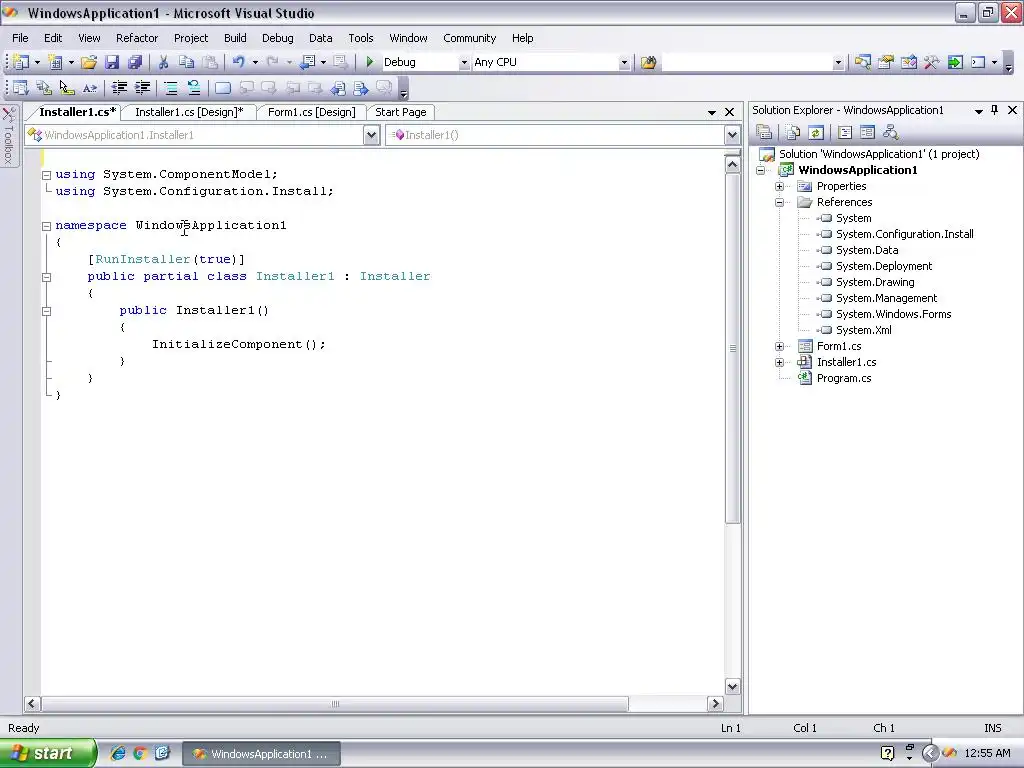
Task: Open the Start Page toolbar icon
Action: click(x=955, y=62)
